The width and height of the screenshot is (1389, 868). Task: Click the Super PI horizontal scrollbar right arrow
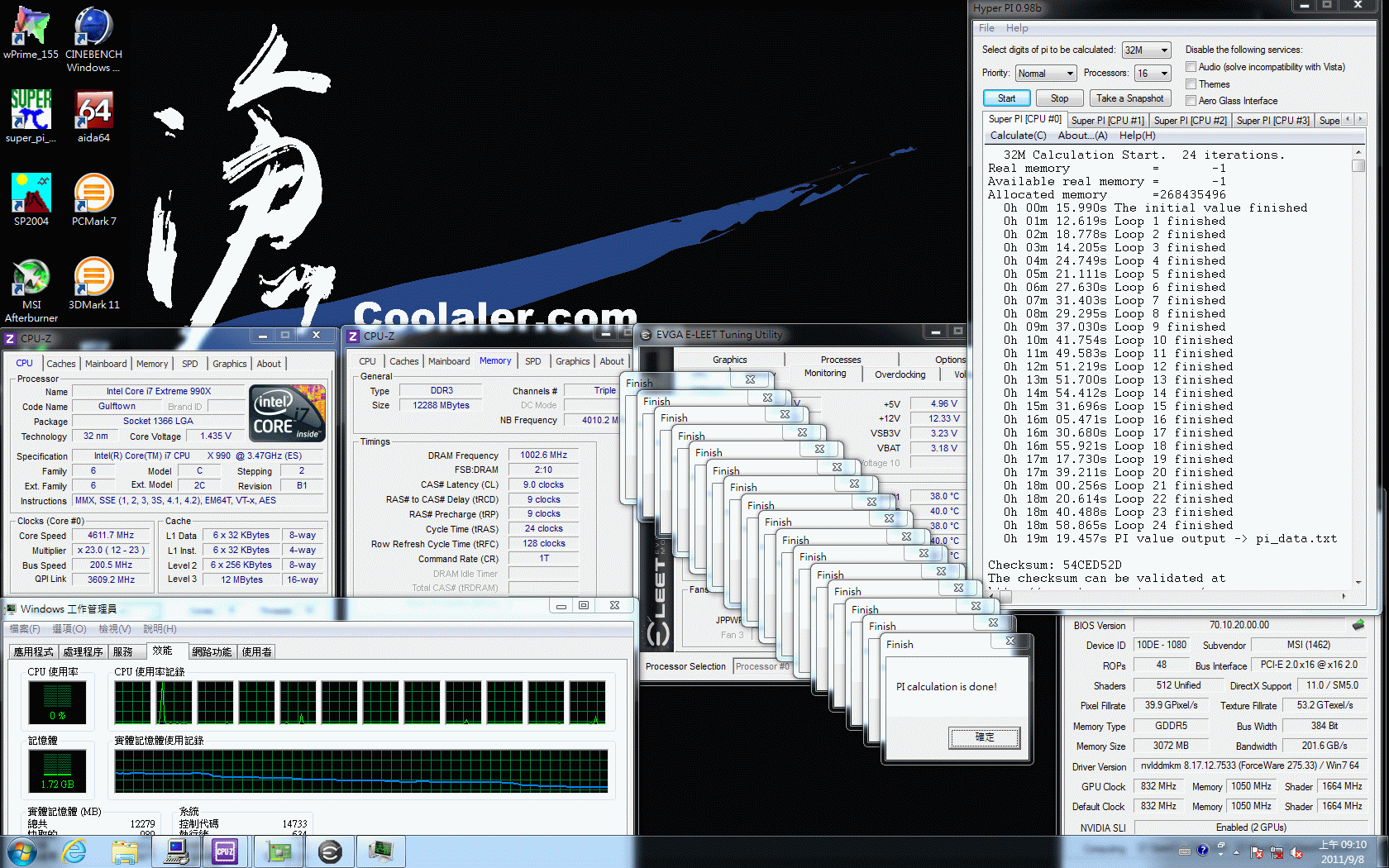point(1344,595)
